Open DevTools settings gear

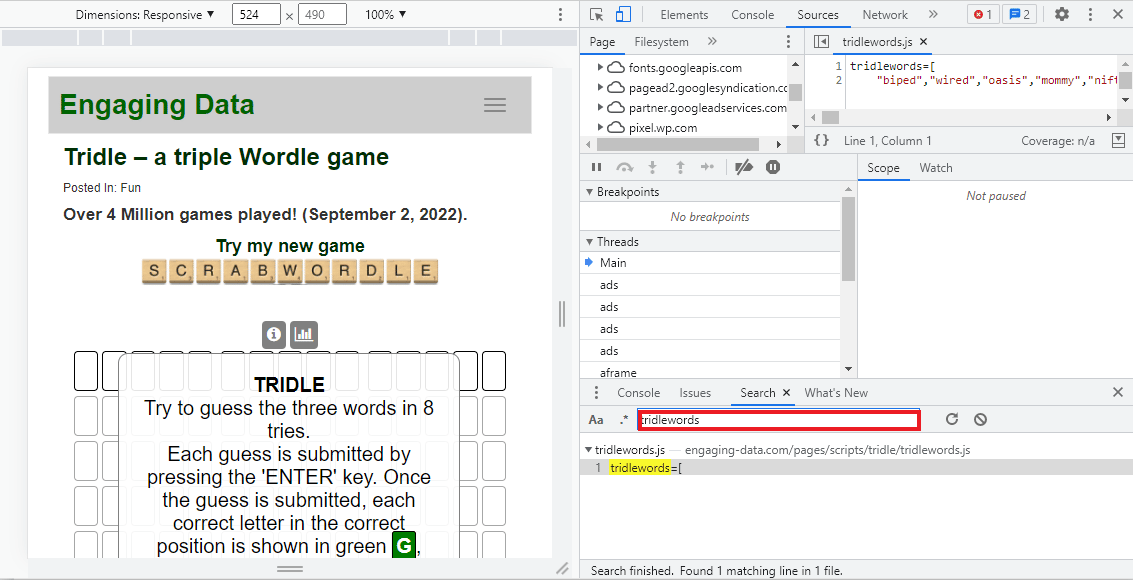tap(1061, 14)
